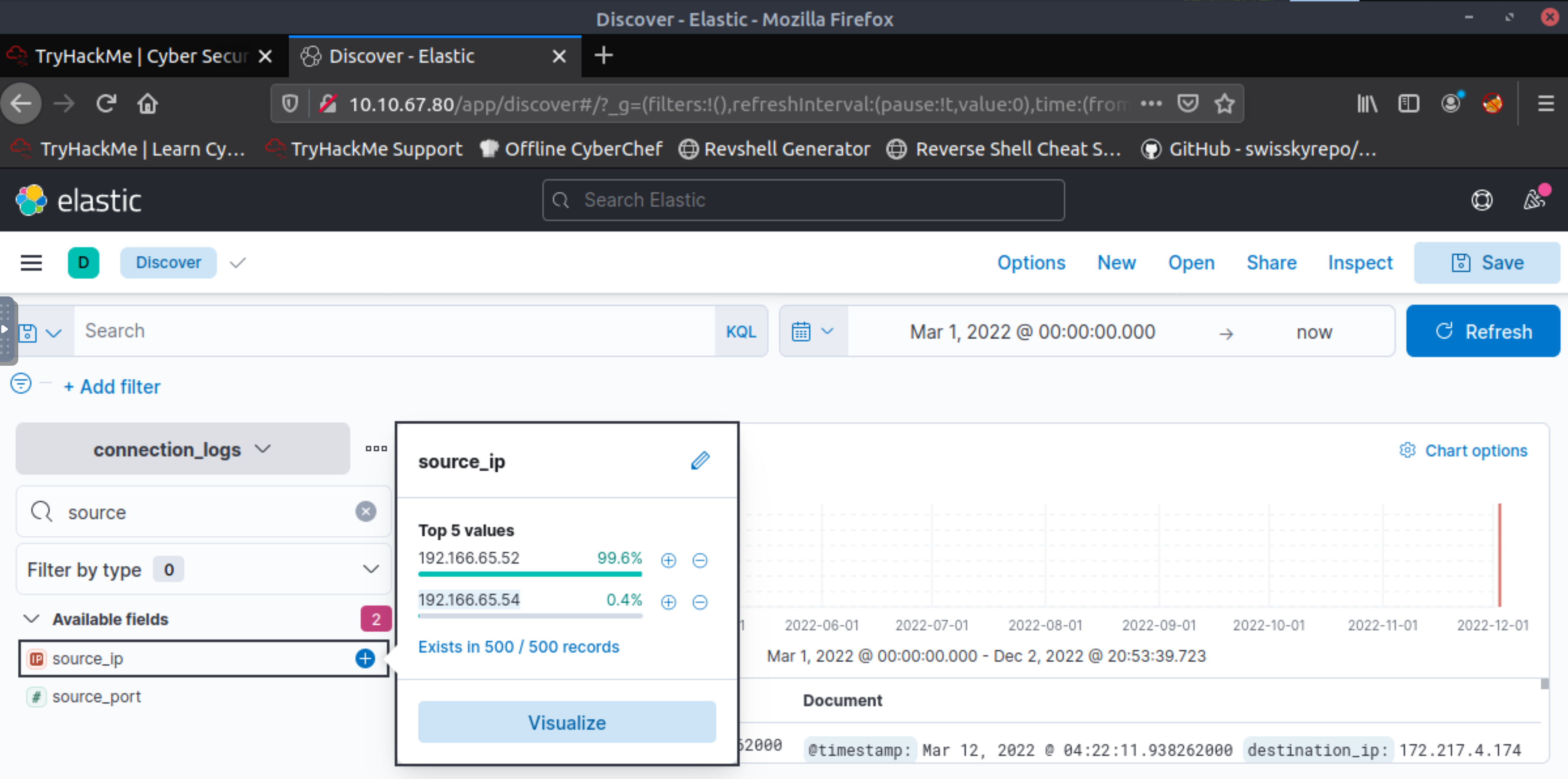Open a new browser tab
The image size is (1568, 779).
coord(603,56)
